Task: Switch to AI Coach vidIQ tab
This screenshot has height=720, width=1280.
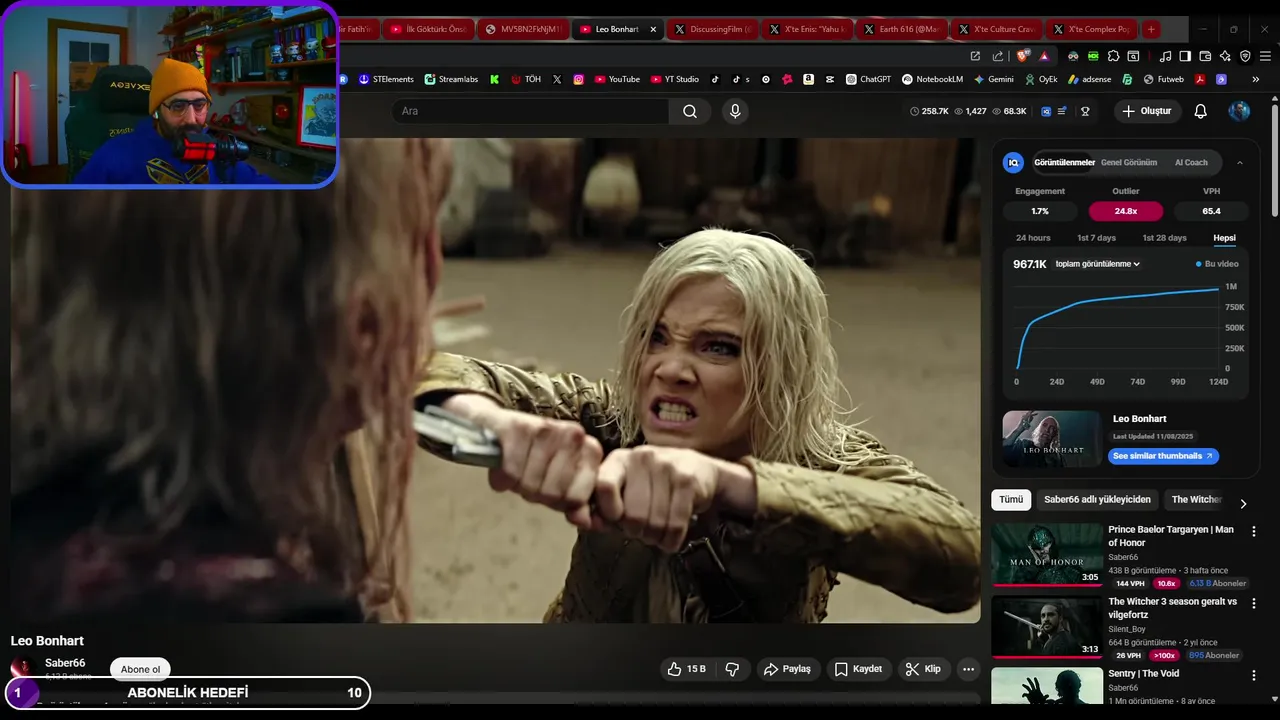Action: pyautogui.click(x=1191, y=162)
